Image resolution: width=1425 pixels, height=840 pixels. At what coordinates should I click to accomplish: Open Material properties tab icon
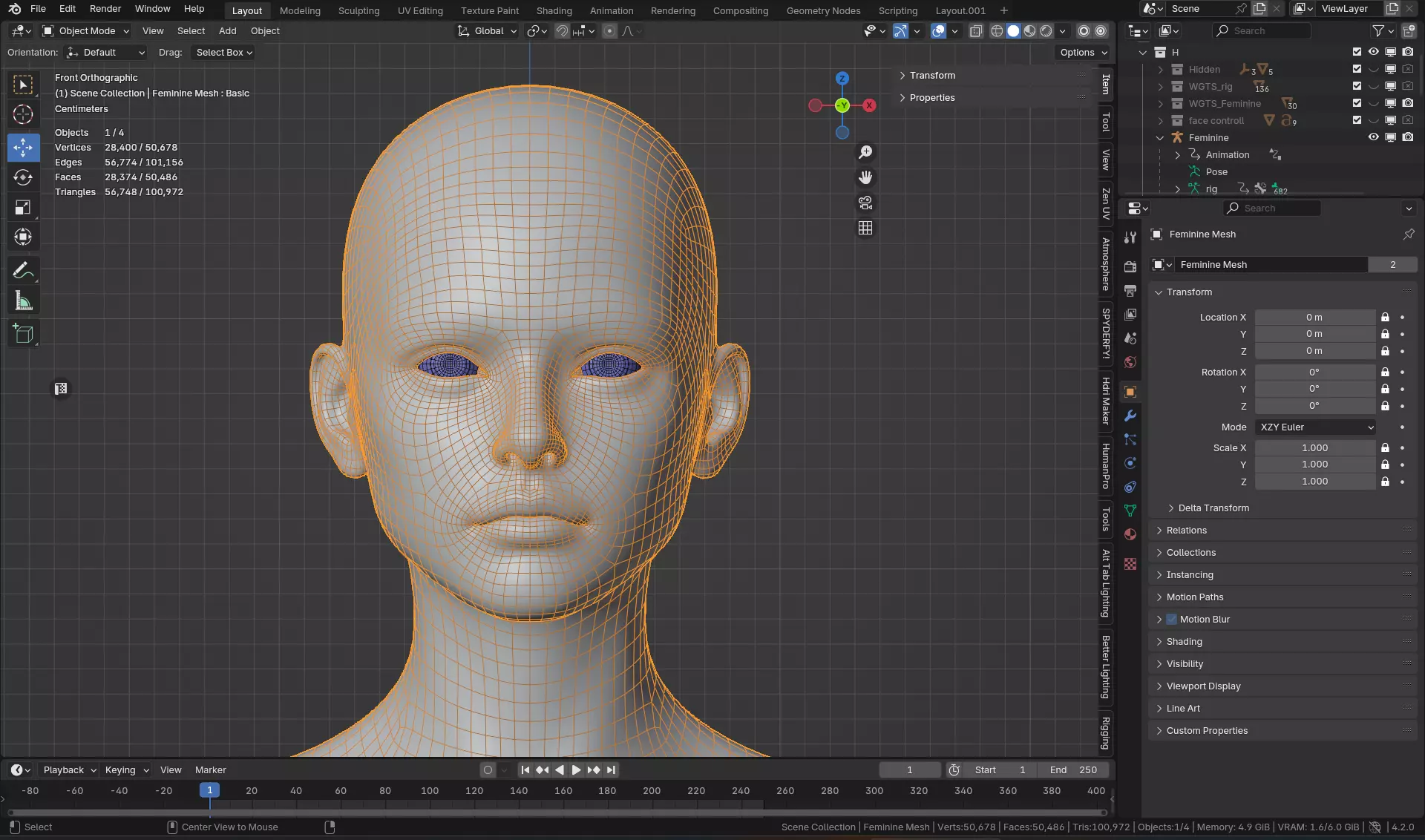point(1130,534)
